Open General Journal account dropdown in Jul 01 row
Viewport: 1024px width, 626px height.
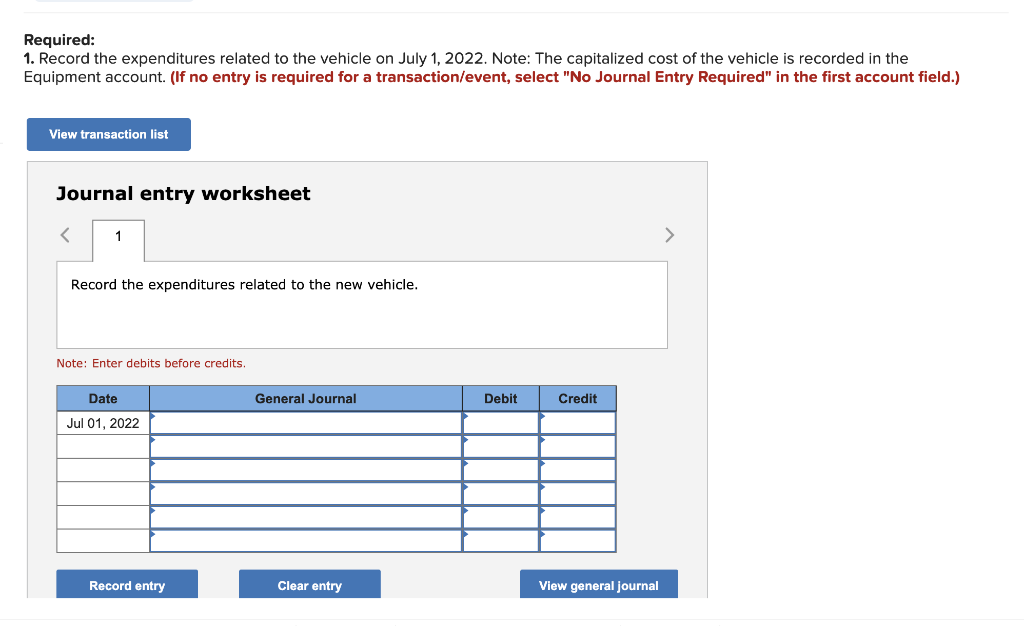(x=306, y=423)
